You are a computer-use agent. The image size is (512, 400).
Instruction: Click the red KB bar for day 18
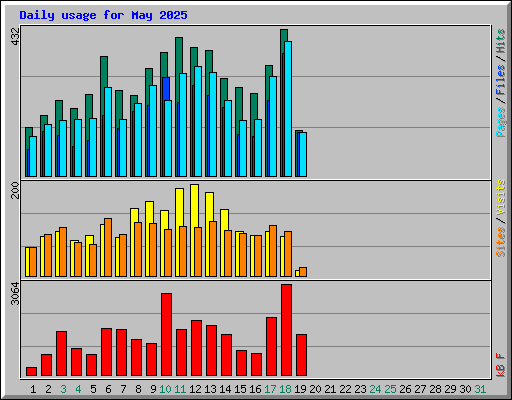coord(286,330)
